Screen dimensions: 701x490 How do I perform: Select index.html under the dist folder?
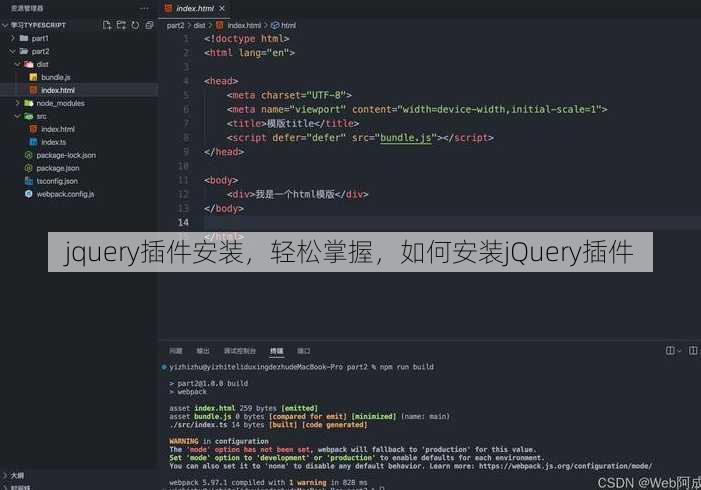pyautogui.click(x=58, y=90)
